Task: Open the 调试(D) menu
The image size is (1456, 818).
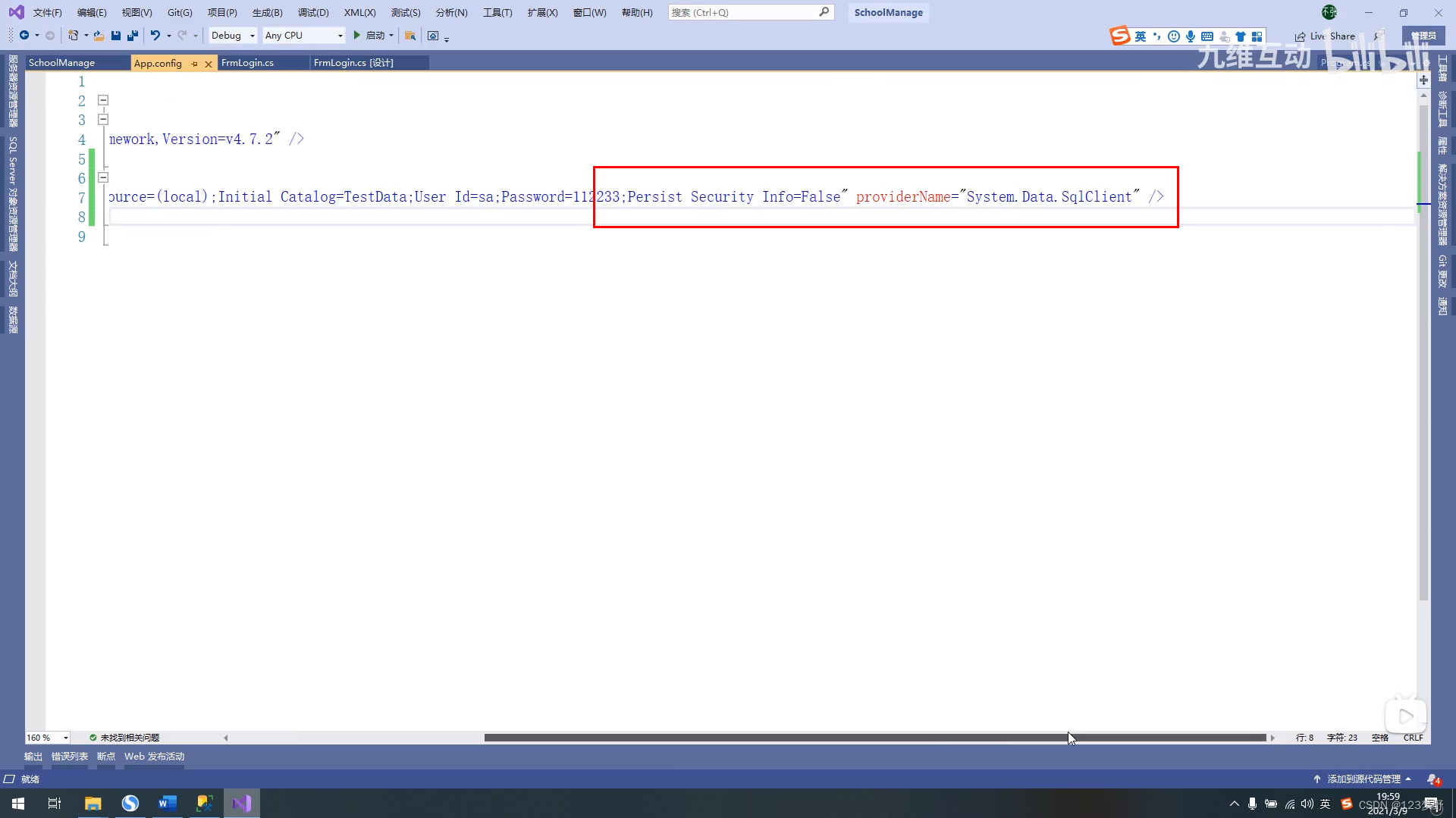Action: point(313,13)
